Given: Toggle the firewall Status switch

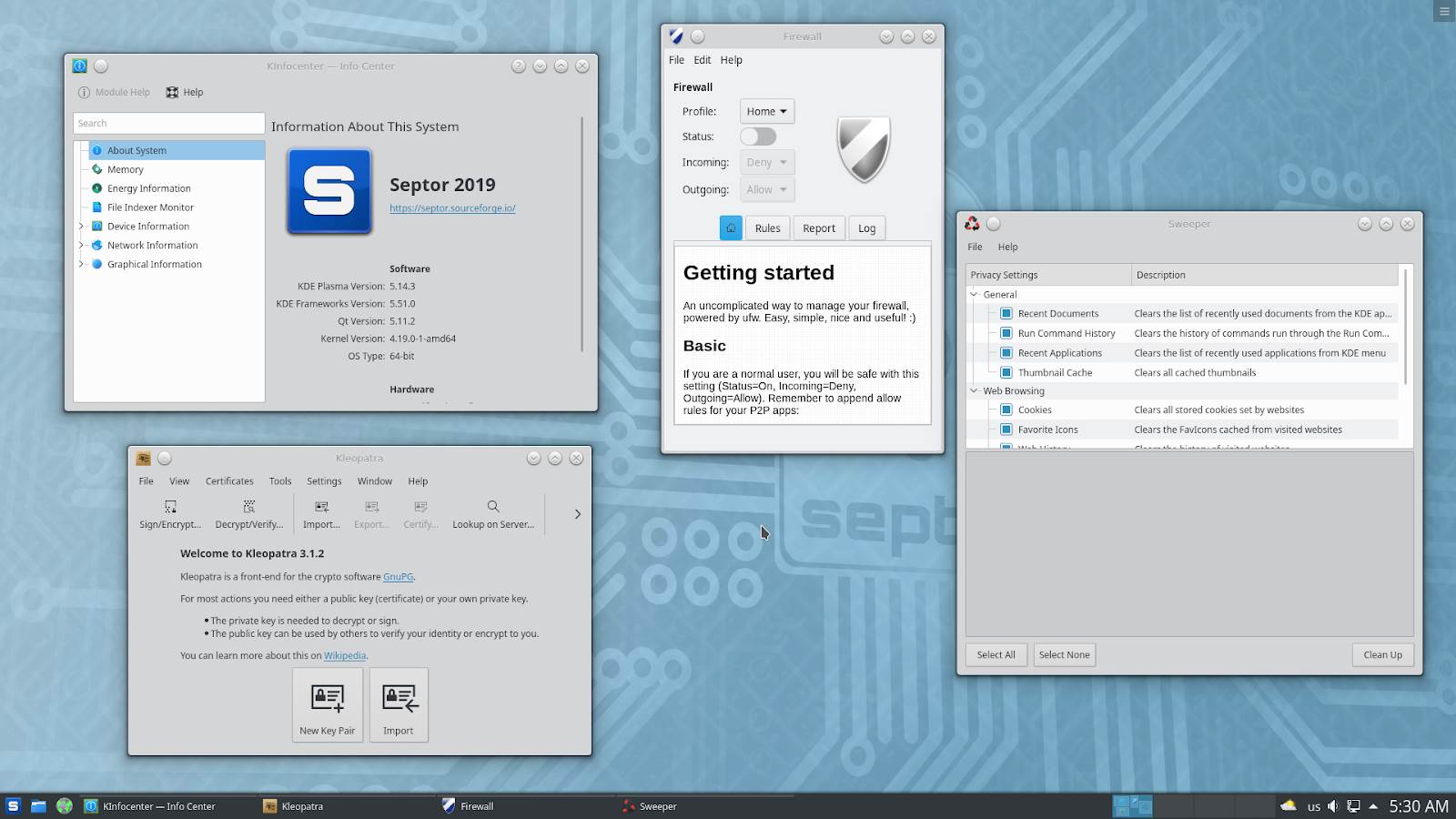Looking at the screenshot, I should click(x=757, y=136).
